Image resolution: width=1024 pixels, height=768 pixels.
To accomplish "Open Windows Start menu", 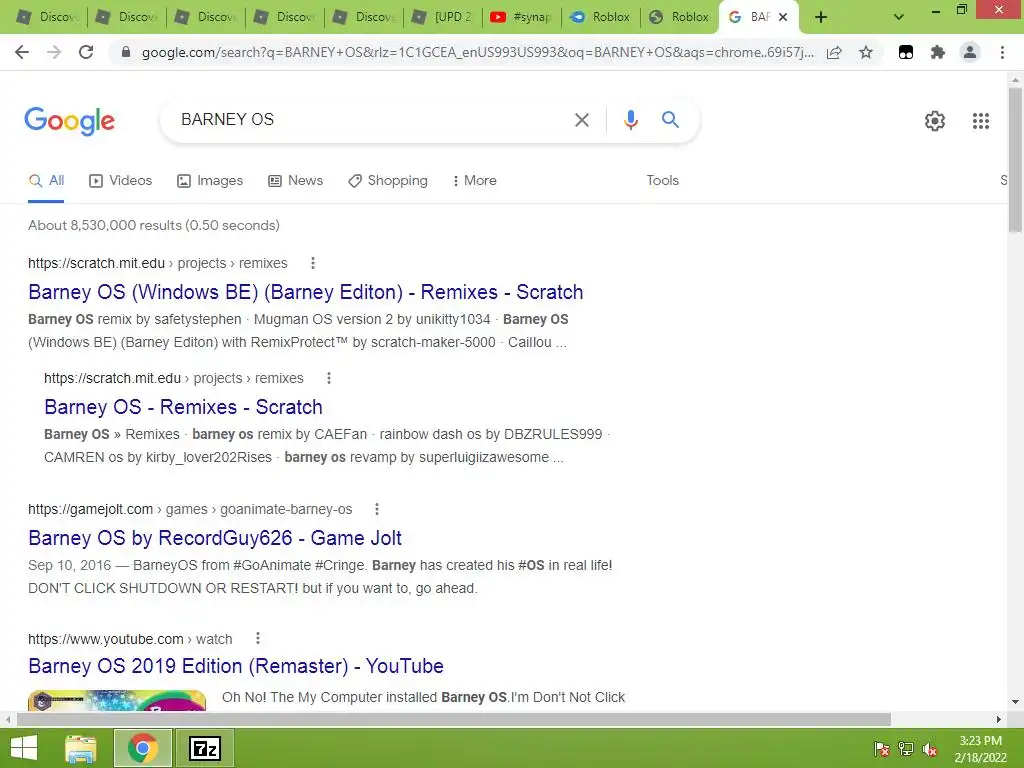I will click(x=24, y=748).
